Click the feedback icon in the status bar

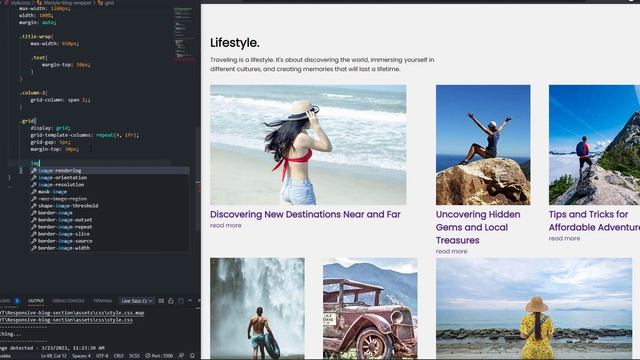tap(182, 356)
